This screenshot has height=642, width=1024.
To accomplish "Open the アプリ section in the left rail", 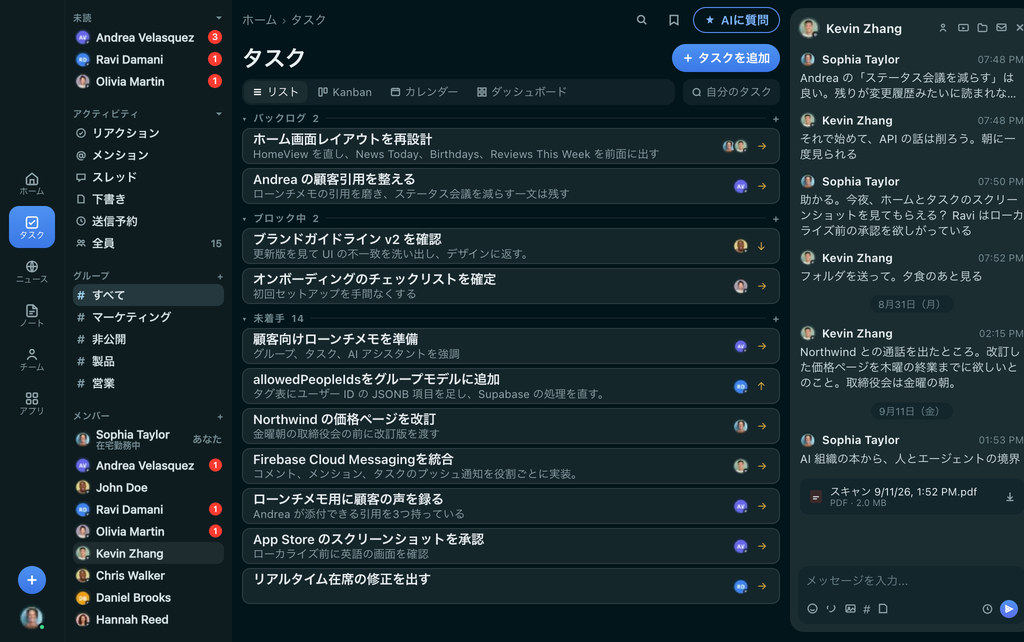I will (31, 403).
